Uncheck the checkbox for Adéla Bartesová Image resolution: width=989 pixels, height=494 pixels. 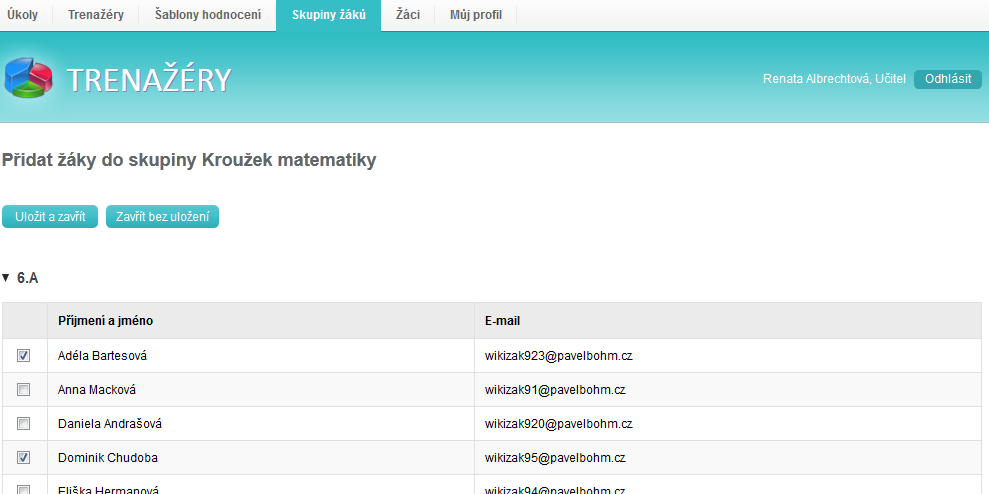[24, 356]
